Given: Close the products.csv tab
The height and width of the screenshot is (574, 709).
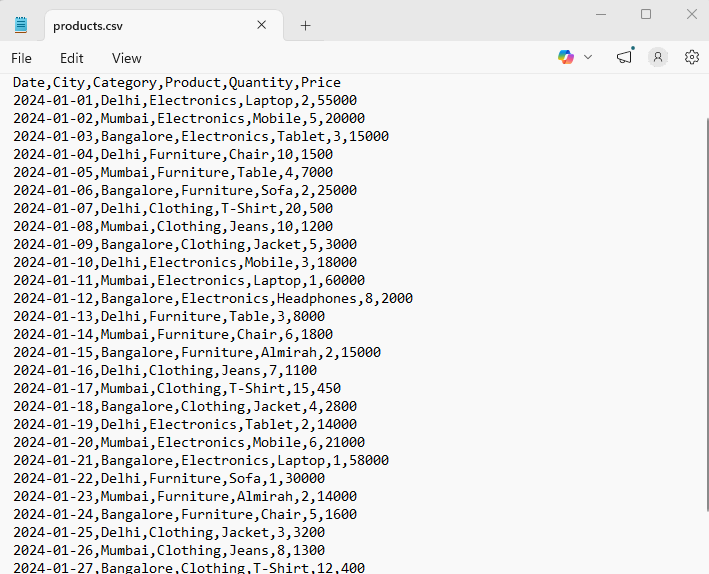Looking at the screenshot, I should click(262, 25).
